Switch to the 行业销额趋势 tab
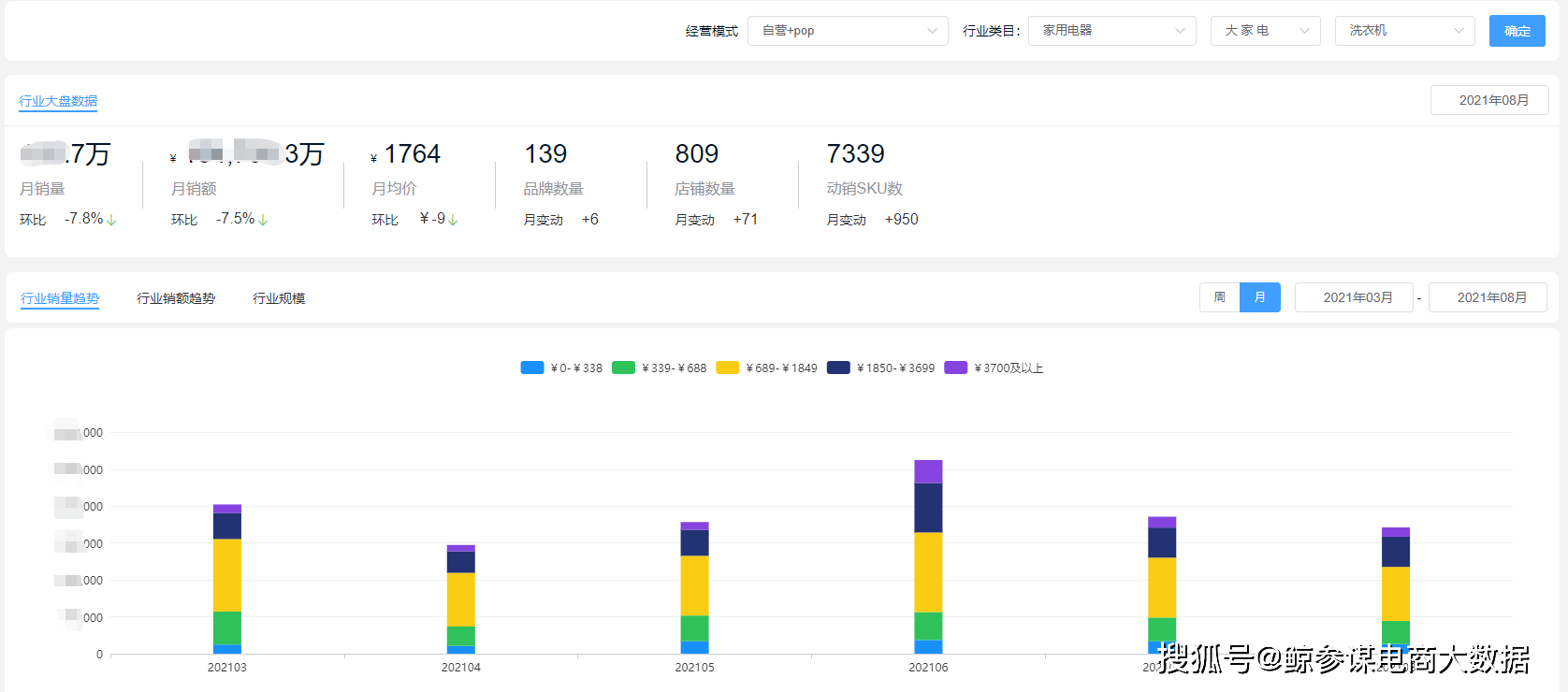The image size is (1568, 692). (x=176, y=298)
